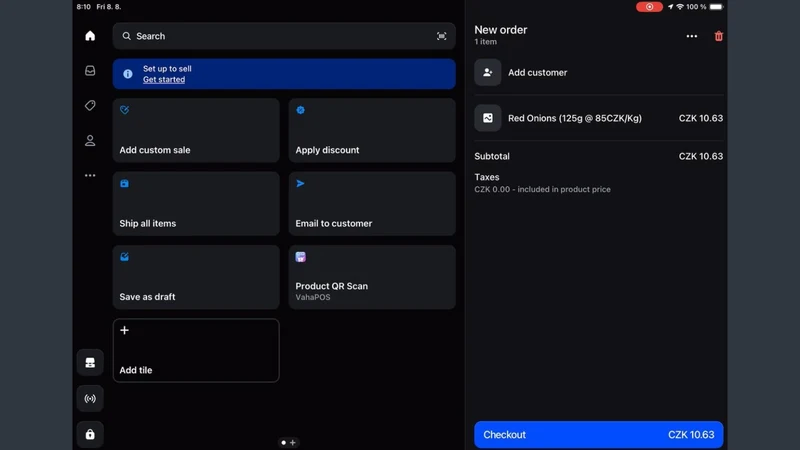The image size is (800, 450).
Task: Click the Red Onions price CZK 10.63
Action: (701, 118)
